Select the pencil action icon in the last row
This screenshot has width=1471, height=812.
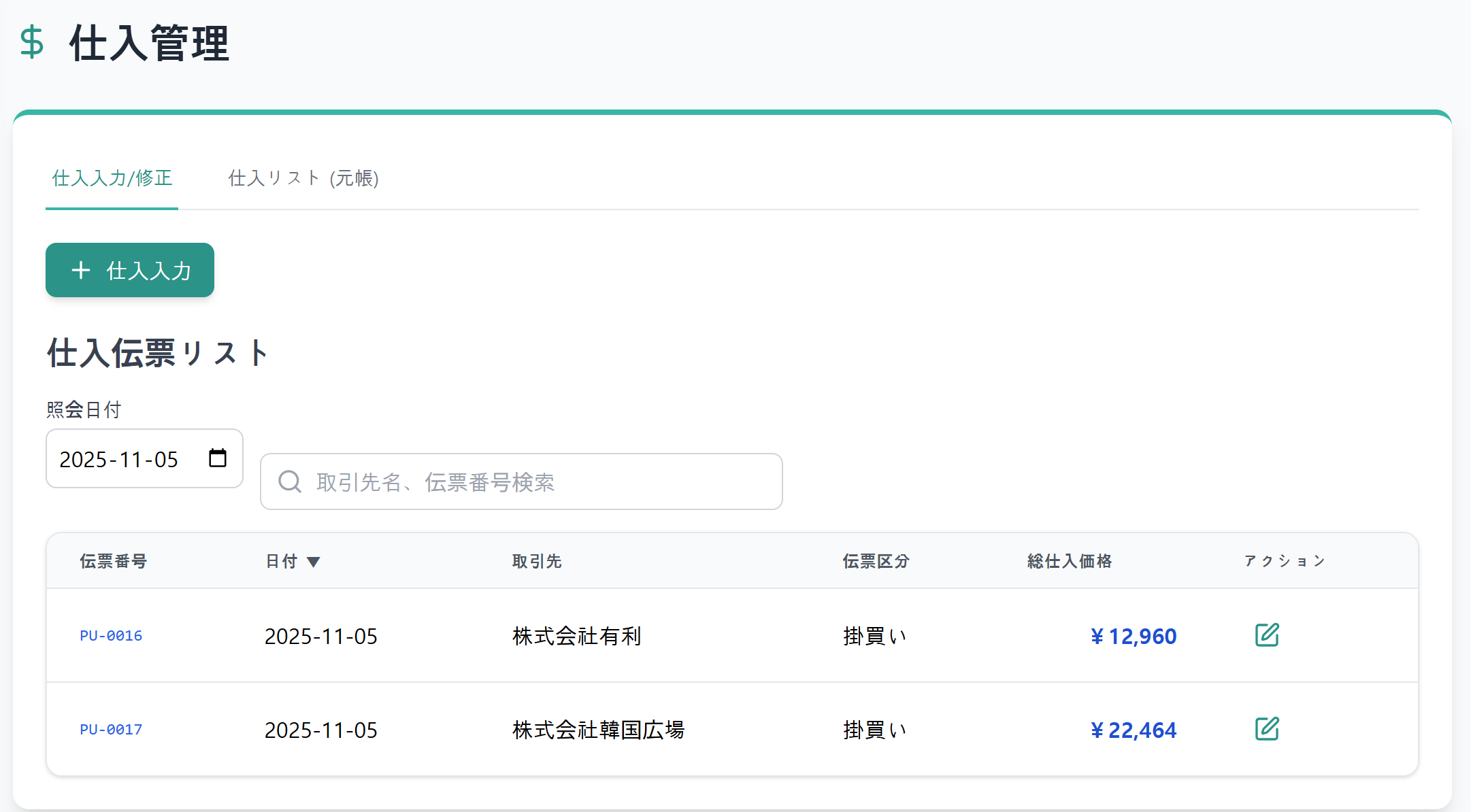tap(1267, 729)
